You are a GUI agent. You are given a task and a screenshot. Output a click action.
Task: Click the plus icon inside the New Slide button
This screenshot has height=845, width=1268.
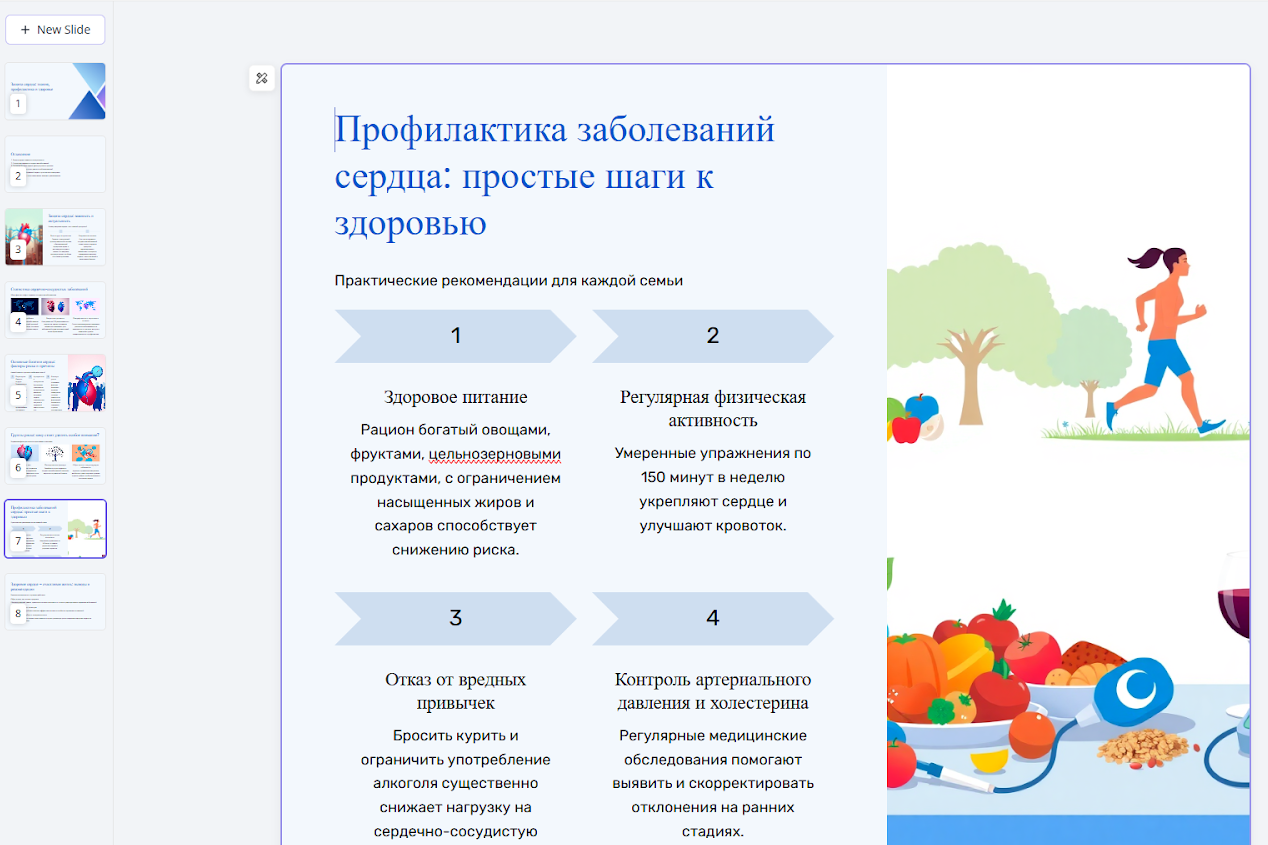click(25, 30)
